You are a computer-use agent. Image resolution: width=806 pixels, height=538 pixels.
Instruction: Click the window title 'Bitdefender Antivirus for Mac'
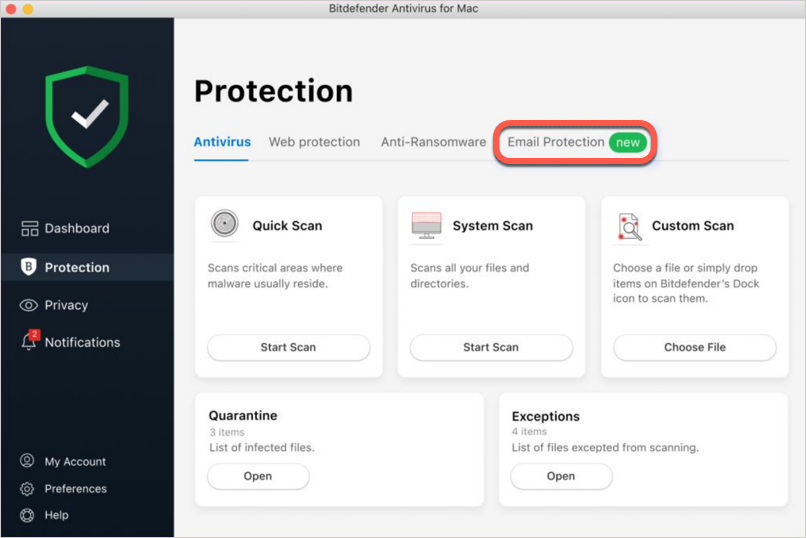[404, 8]
